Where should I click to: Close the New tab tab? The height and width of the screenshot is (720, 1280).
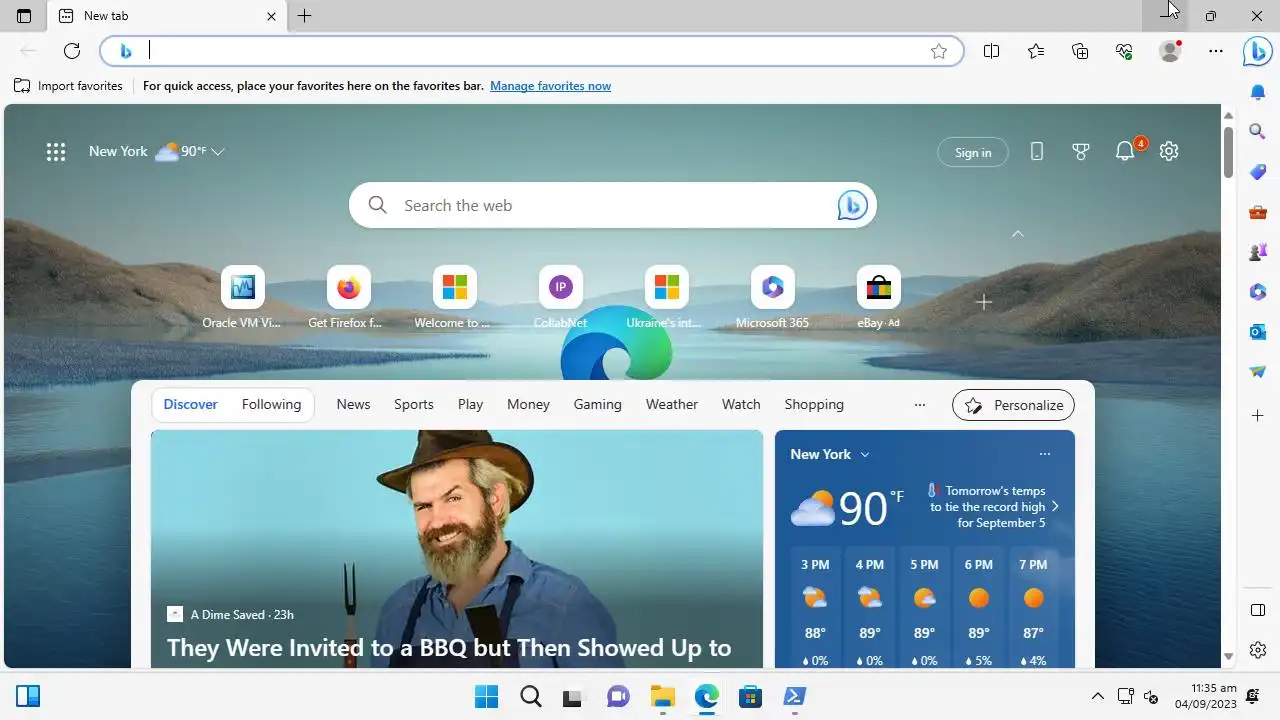[271, 16]
